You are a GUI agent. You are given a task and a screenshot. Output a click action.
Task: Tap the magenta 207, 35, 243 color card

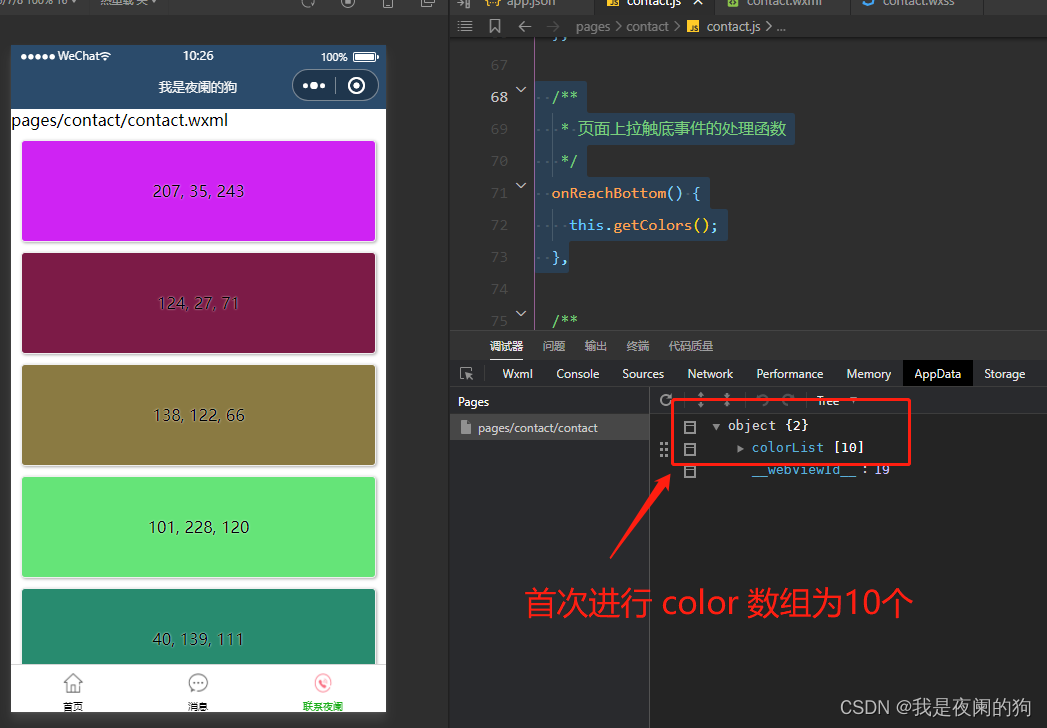click(x=198, y=191)
